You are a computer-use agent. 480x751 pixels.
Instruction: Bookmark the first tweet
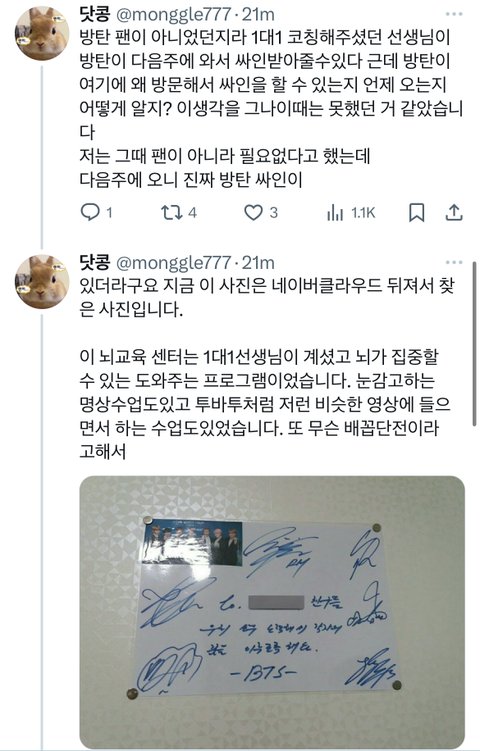(x=416, y=213)
